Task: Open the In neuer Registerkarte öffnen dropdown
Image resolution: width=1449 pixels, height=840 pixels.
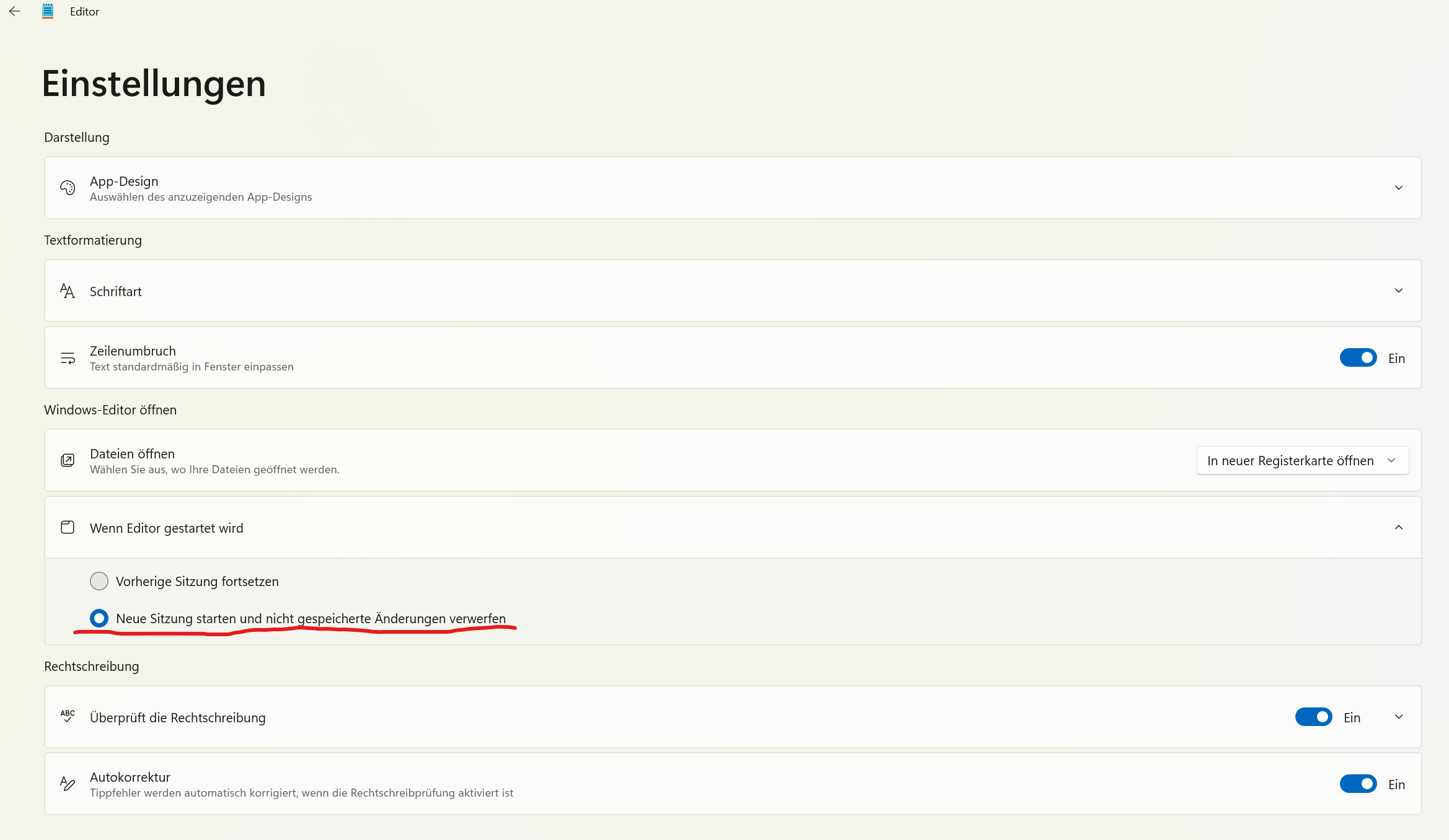Action: [x=1301, y=460]
